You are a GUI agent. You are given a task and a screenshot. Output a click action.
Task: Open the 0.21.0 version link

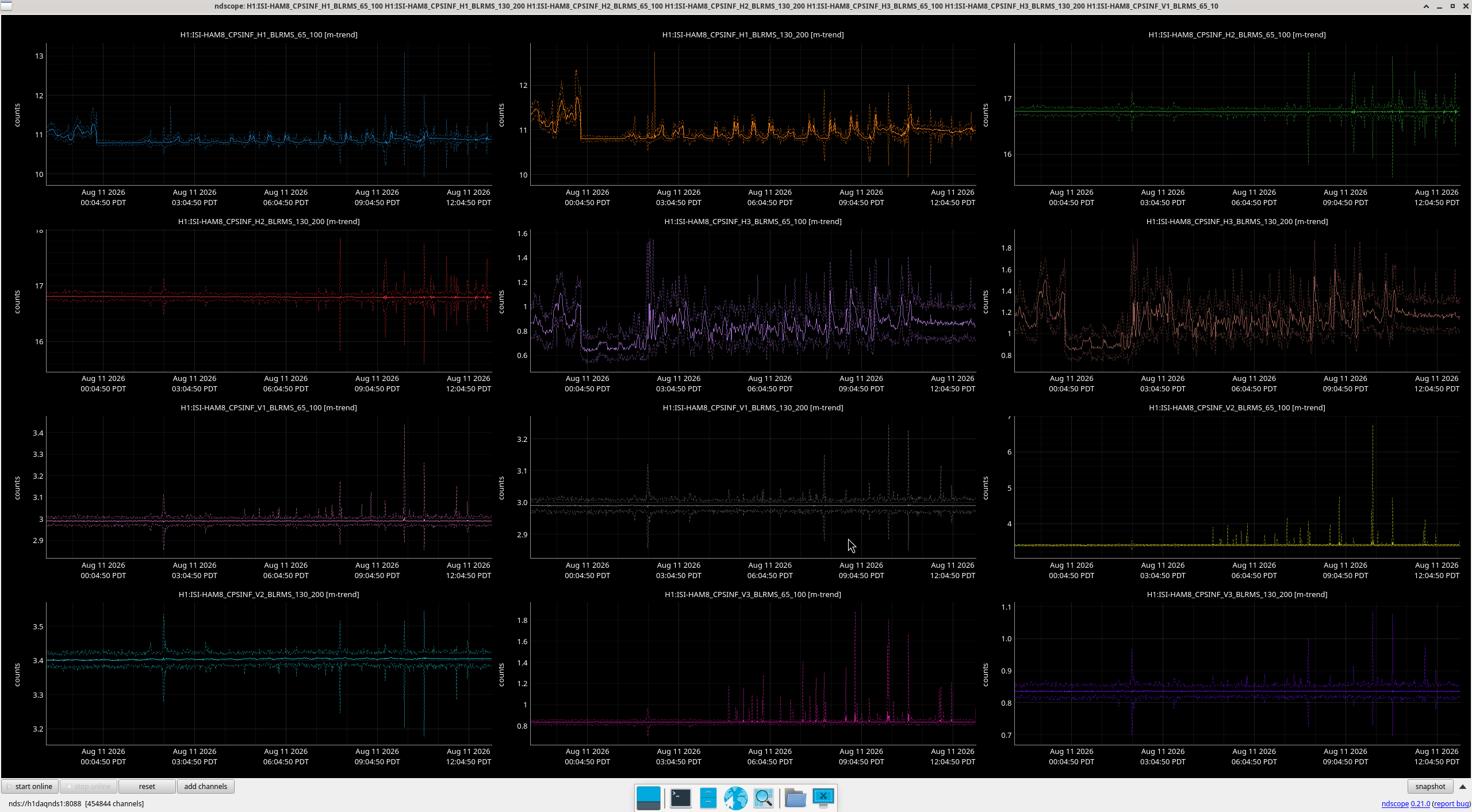1420,803
